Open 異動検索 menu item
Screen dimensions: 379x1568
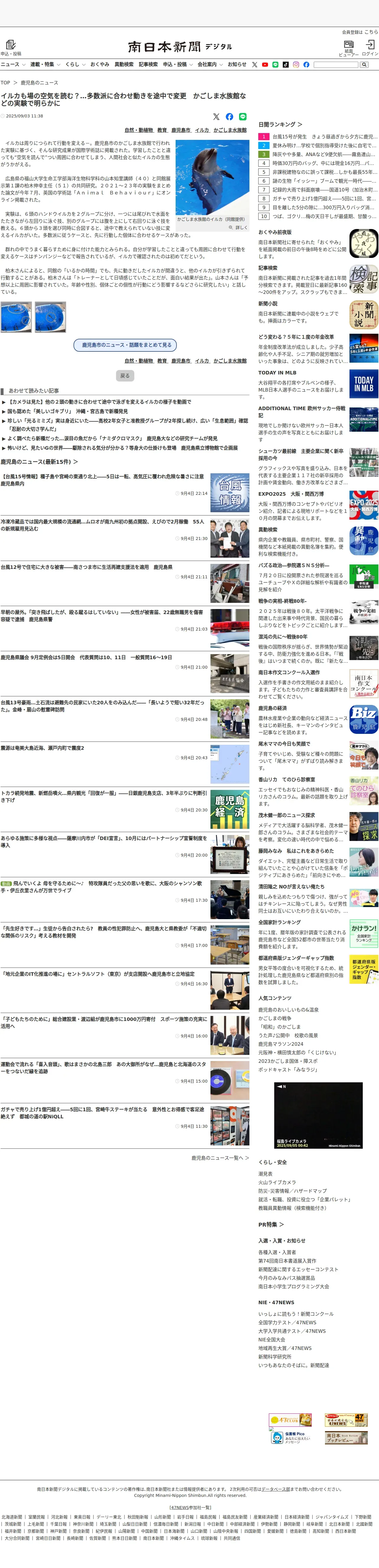point(124,65)
